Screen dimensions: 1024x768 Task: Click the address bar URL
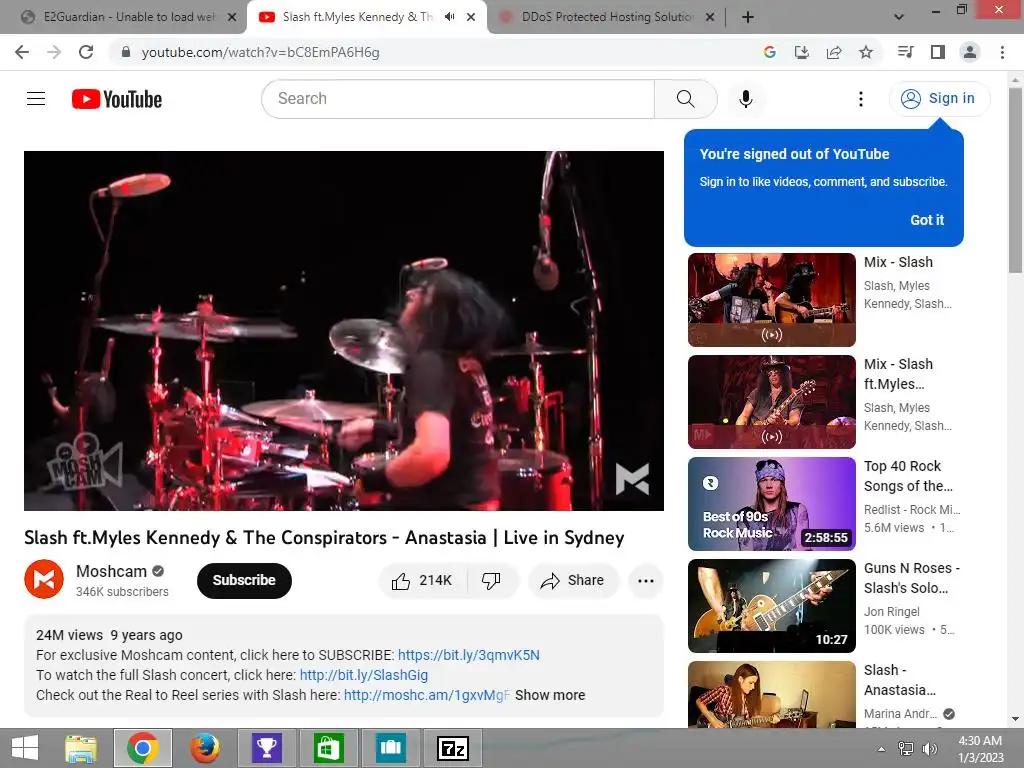261,52
